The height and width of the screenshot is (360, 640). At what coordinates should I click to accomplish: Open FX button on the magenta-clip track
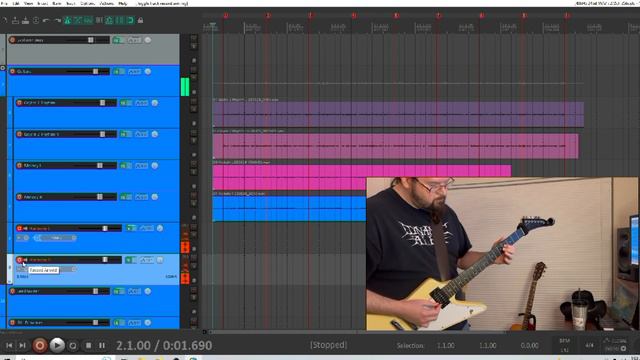[x=142, y=166]
